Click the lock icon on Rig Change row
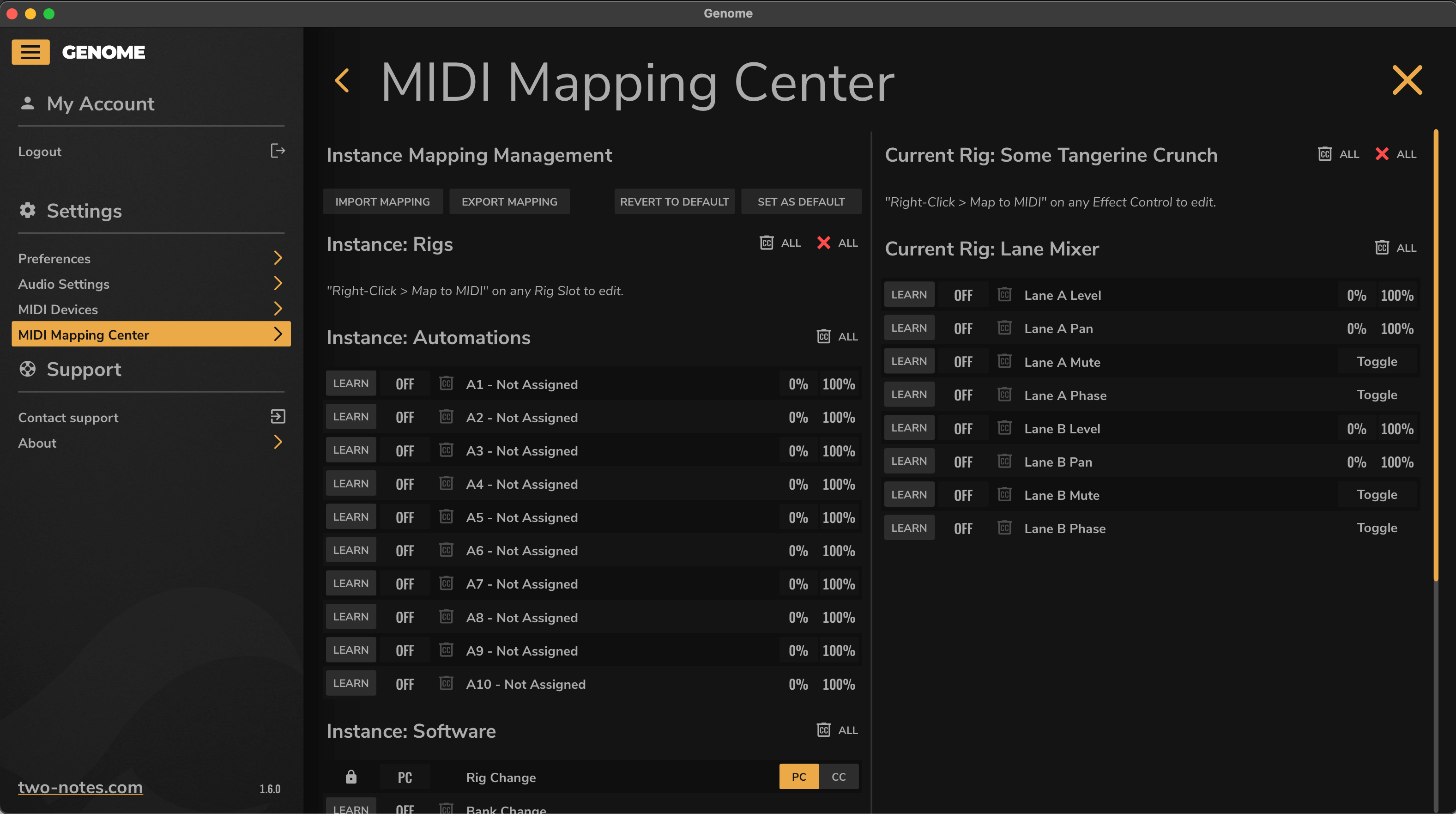1456x814 pixels. pyautogui.click(x=351, y=777)
